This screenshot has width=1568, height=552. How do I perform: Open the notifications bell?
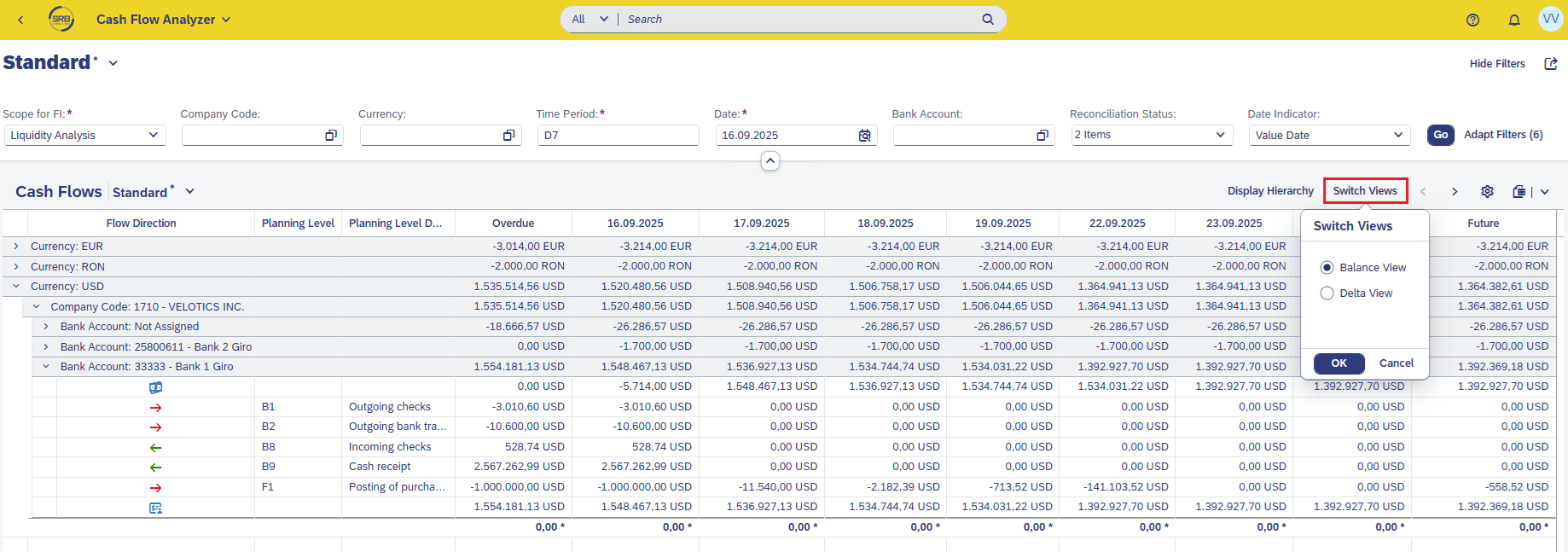coord(1514,20)
